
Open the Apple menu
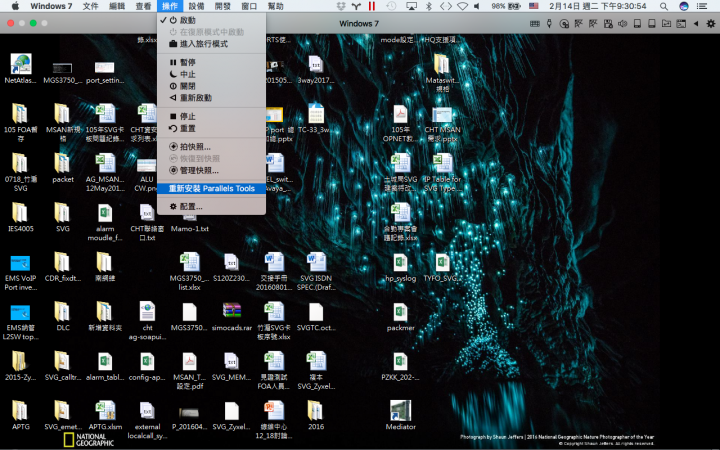[x=15, y=6]
